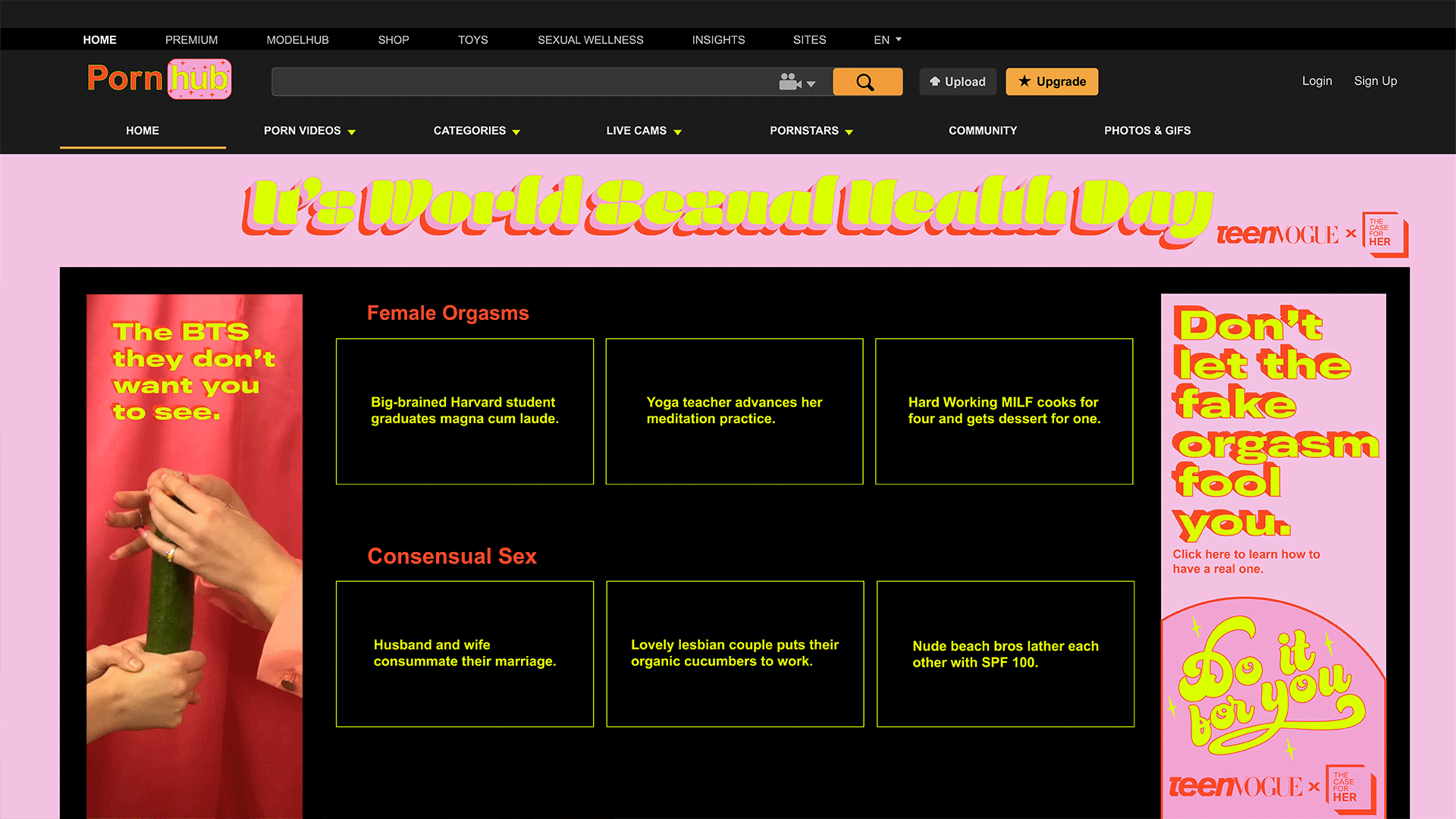Screen dimensions: 1456x819
Task: Click The Case For Her logo in banner
Action: tap(1385, 234)
